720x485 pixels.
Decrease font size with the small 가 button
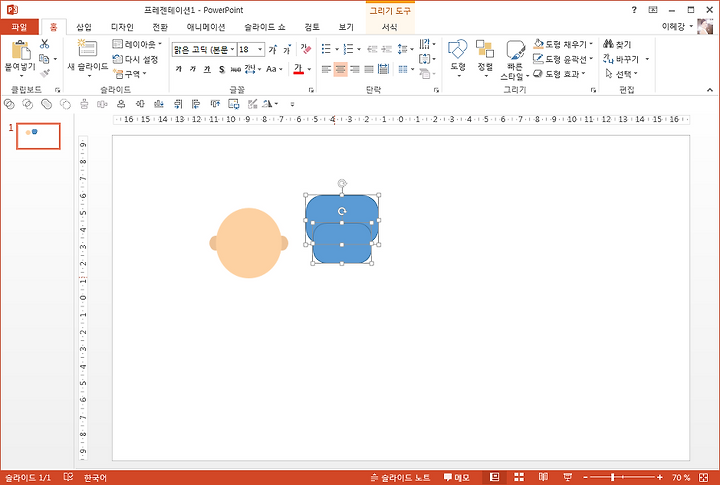click(287, 49)
